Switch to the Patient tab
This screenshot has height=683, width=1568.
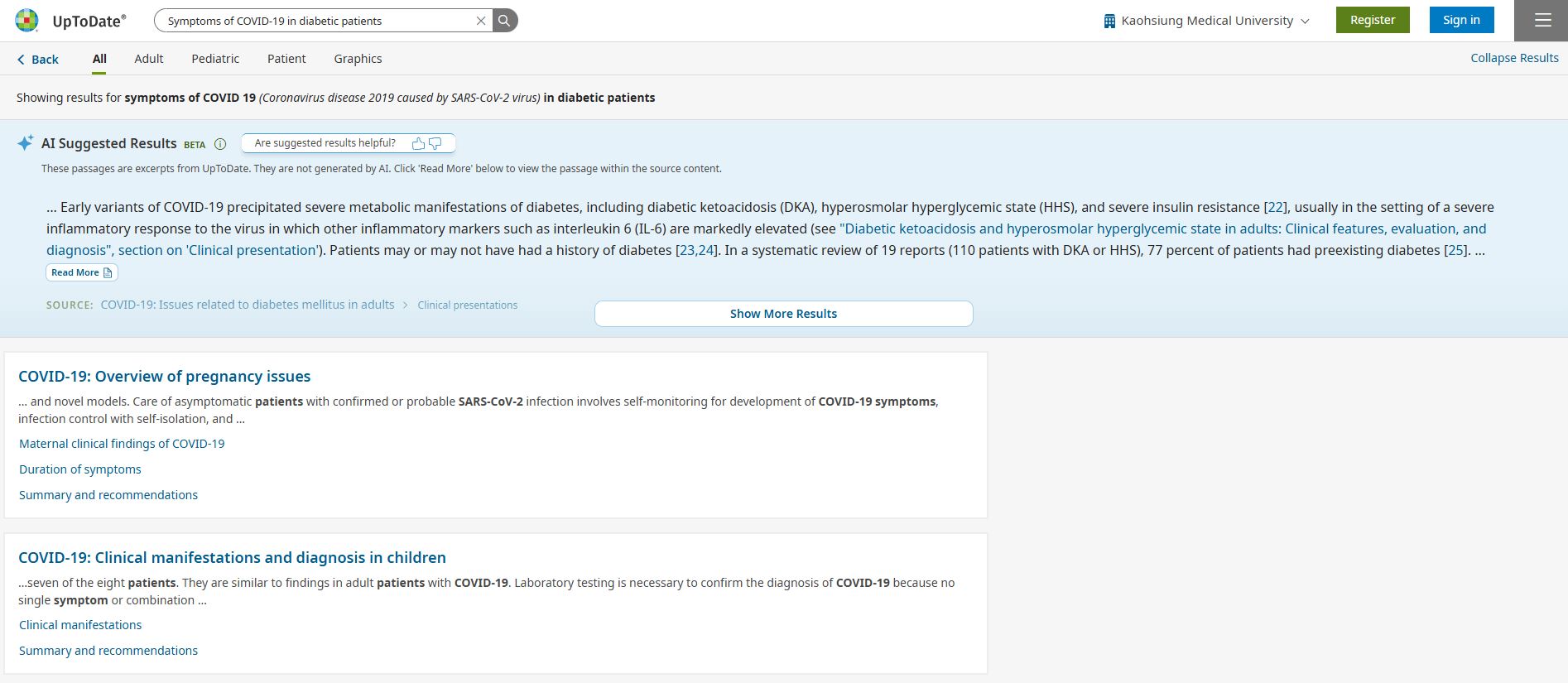click(286, 59)
